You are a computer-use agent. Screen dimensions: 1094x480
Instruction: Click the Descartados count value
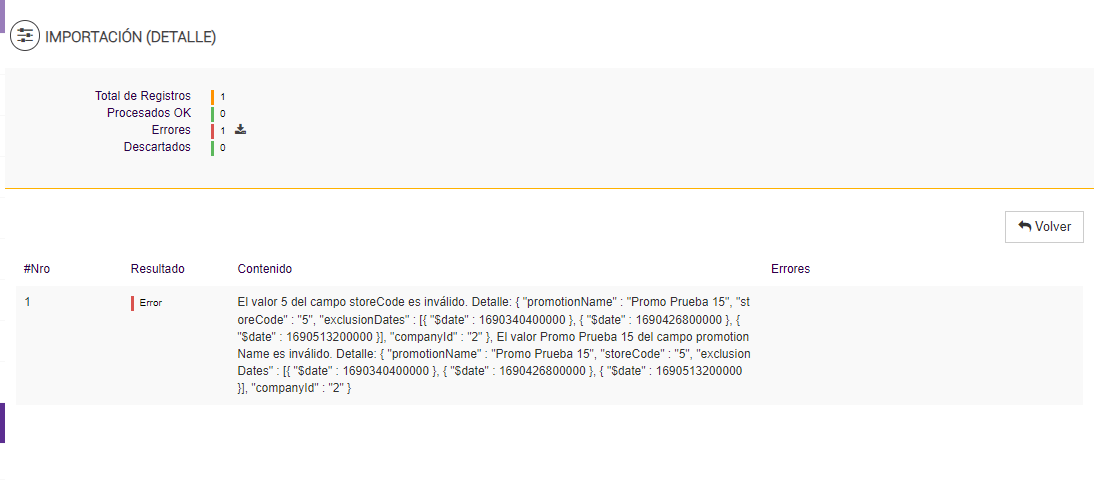coord(222,148)
